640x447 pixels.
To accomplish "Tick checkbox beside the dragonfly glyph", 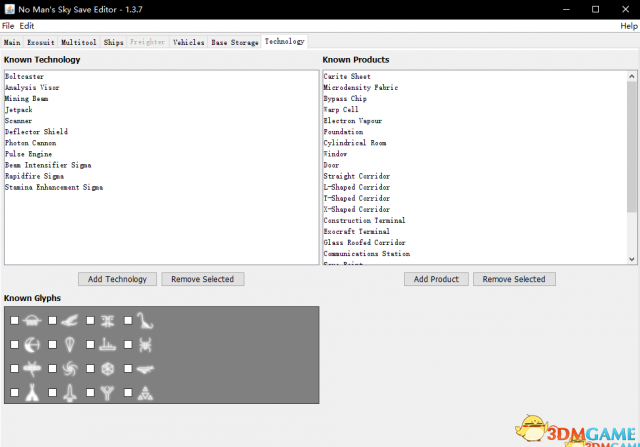I will pyautogui.click(x=15, y=369).
